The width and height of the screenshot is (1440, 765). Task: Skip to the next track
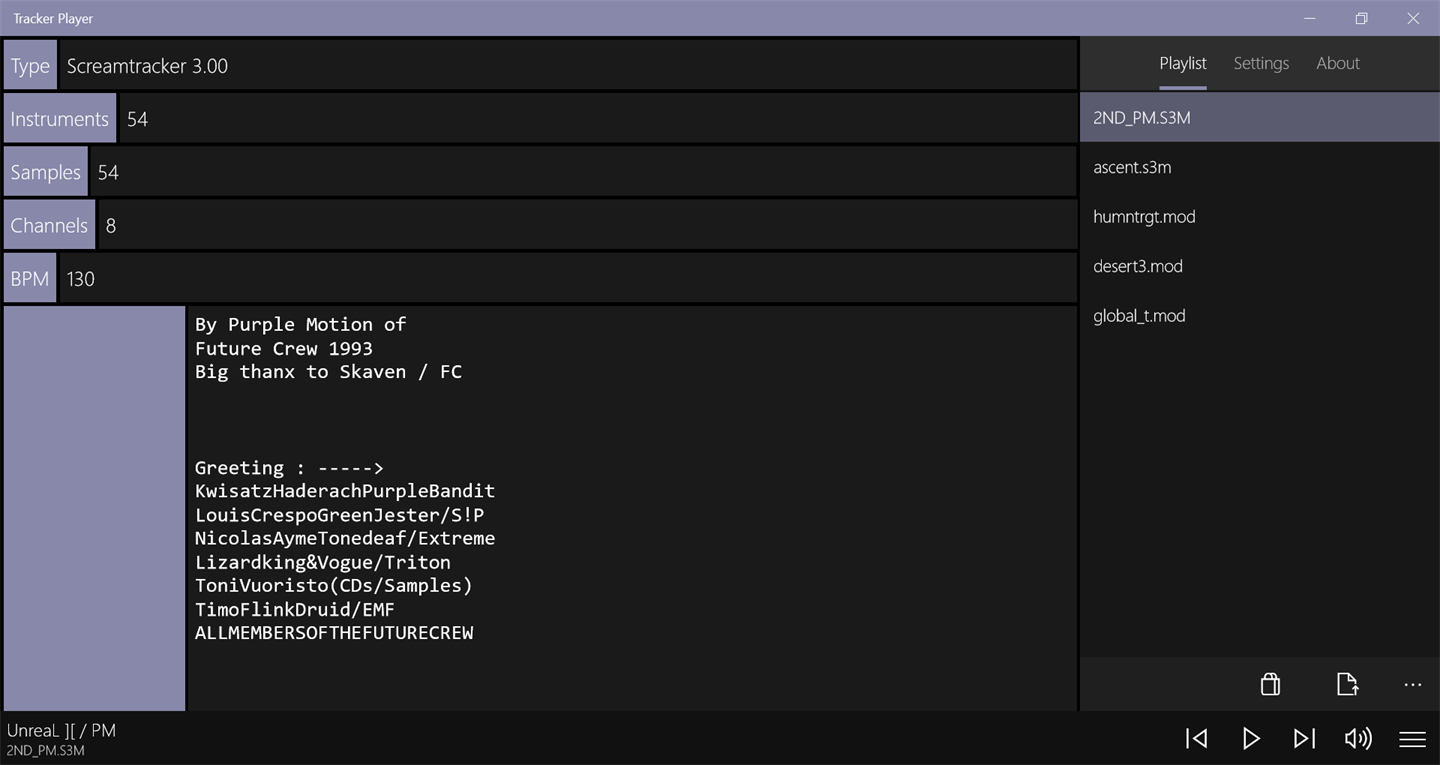coord(1304,738)
